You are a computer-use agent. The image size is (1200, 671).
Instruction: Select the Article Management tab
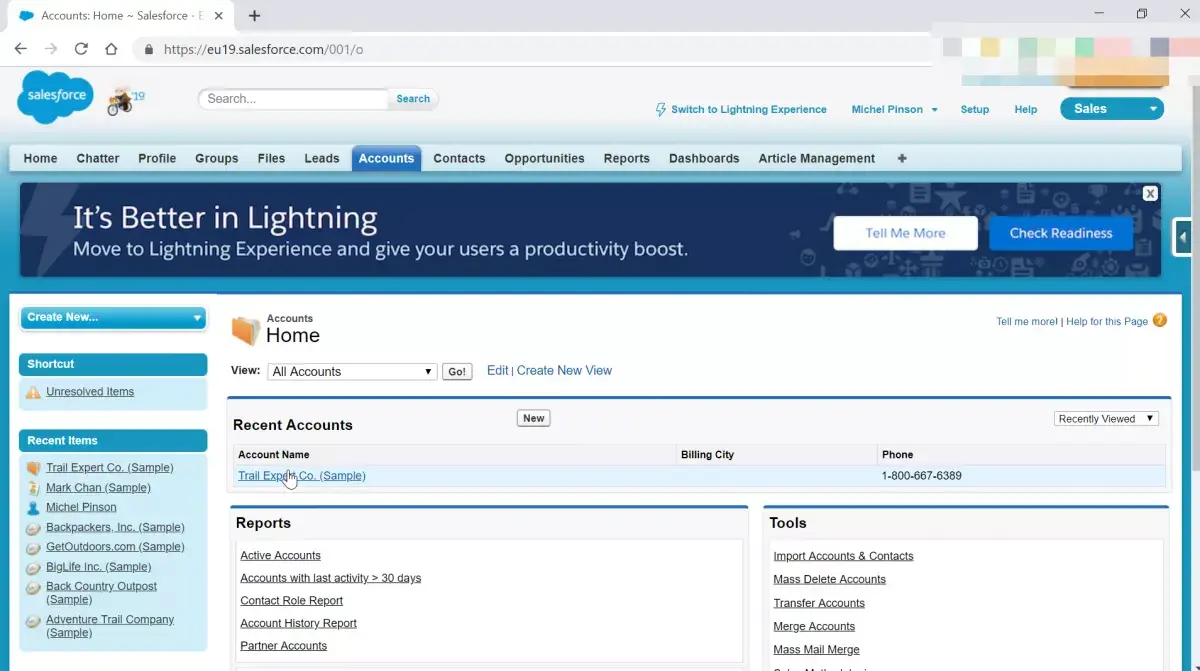pyautogui.click(x=816, y=158)
